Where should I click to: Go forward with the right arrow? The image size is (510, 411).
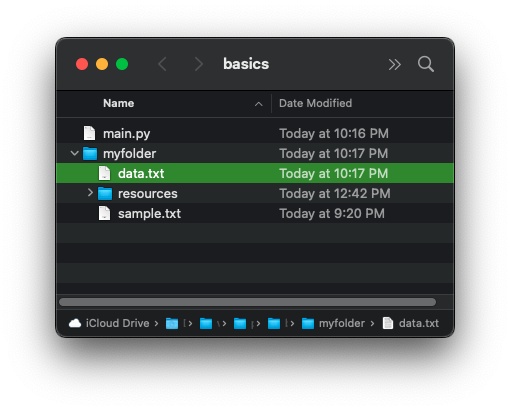click(199, 64)
